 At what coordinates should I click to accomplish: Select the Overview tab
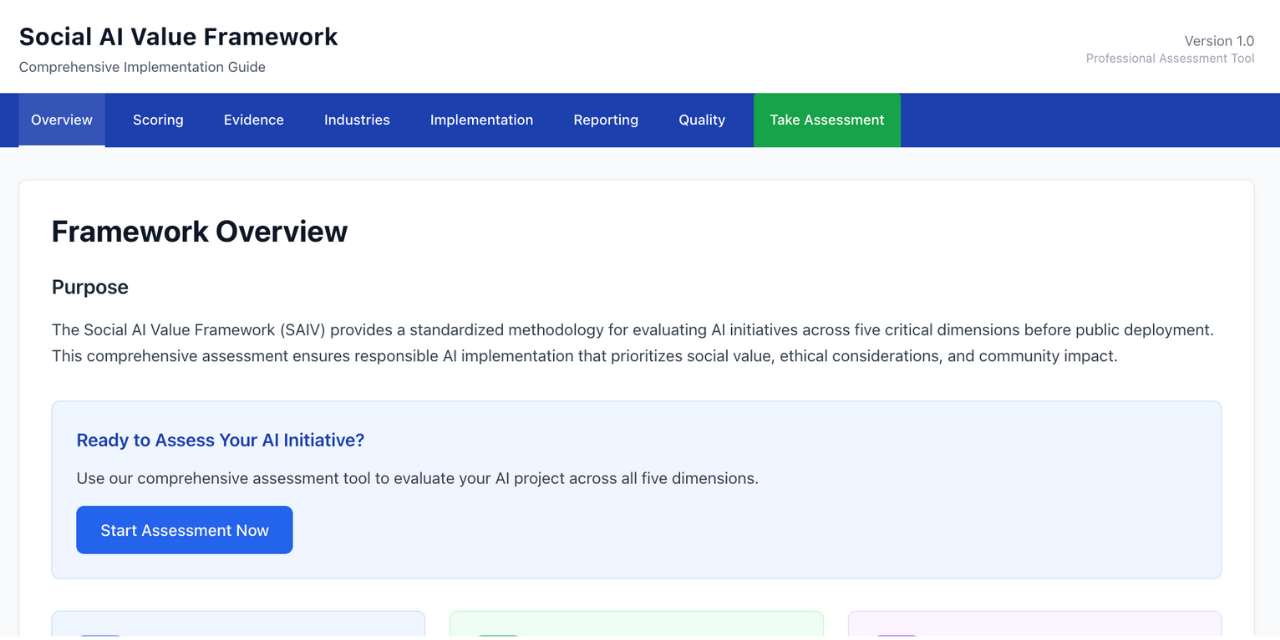[61, 120]
